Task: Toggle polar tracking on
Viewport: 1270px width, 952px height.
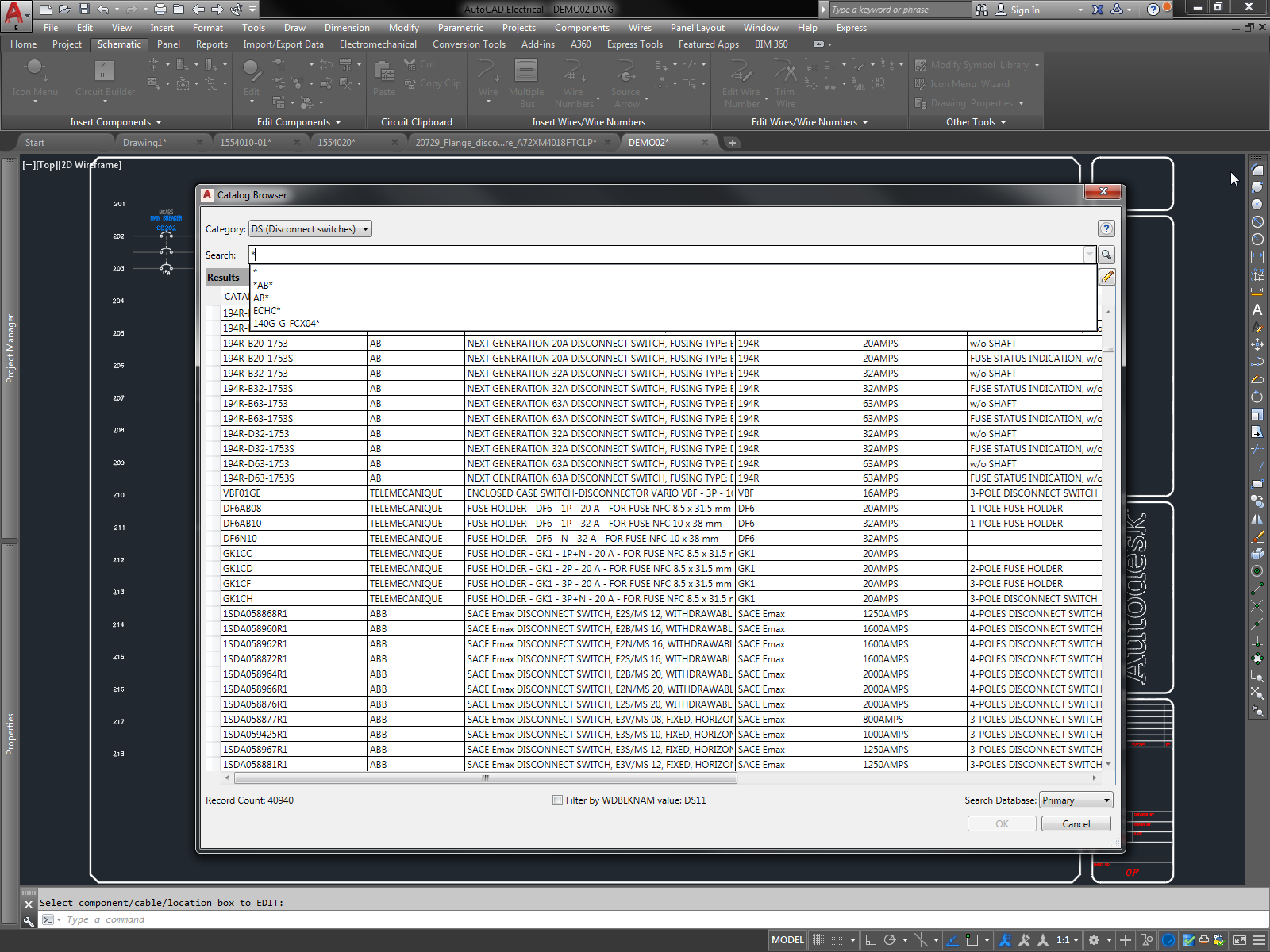Action: click(x=889, y=939)
